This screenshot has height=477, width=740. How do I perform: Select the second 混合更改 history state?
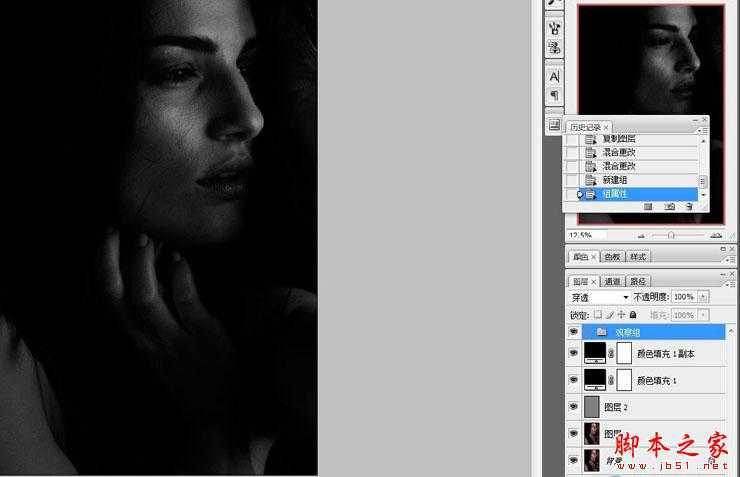click(x=638, y=166)
